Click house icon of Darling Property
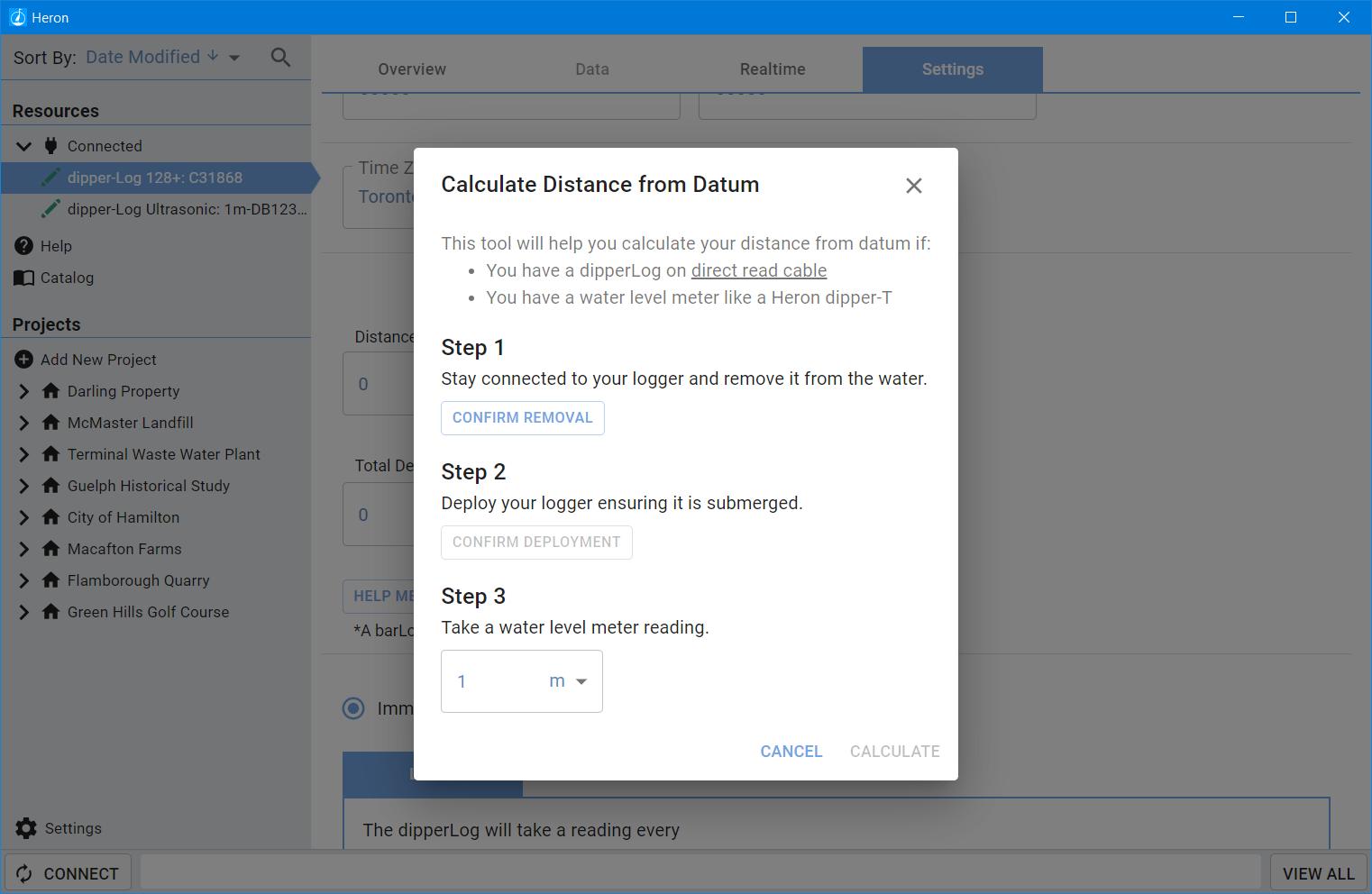The image size is (1372, 894). click(51, 391)
